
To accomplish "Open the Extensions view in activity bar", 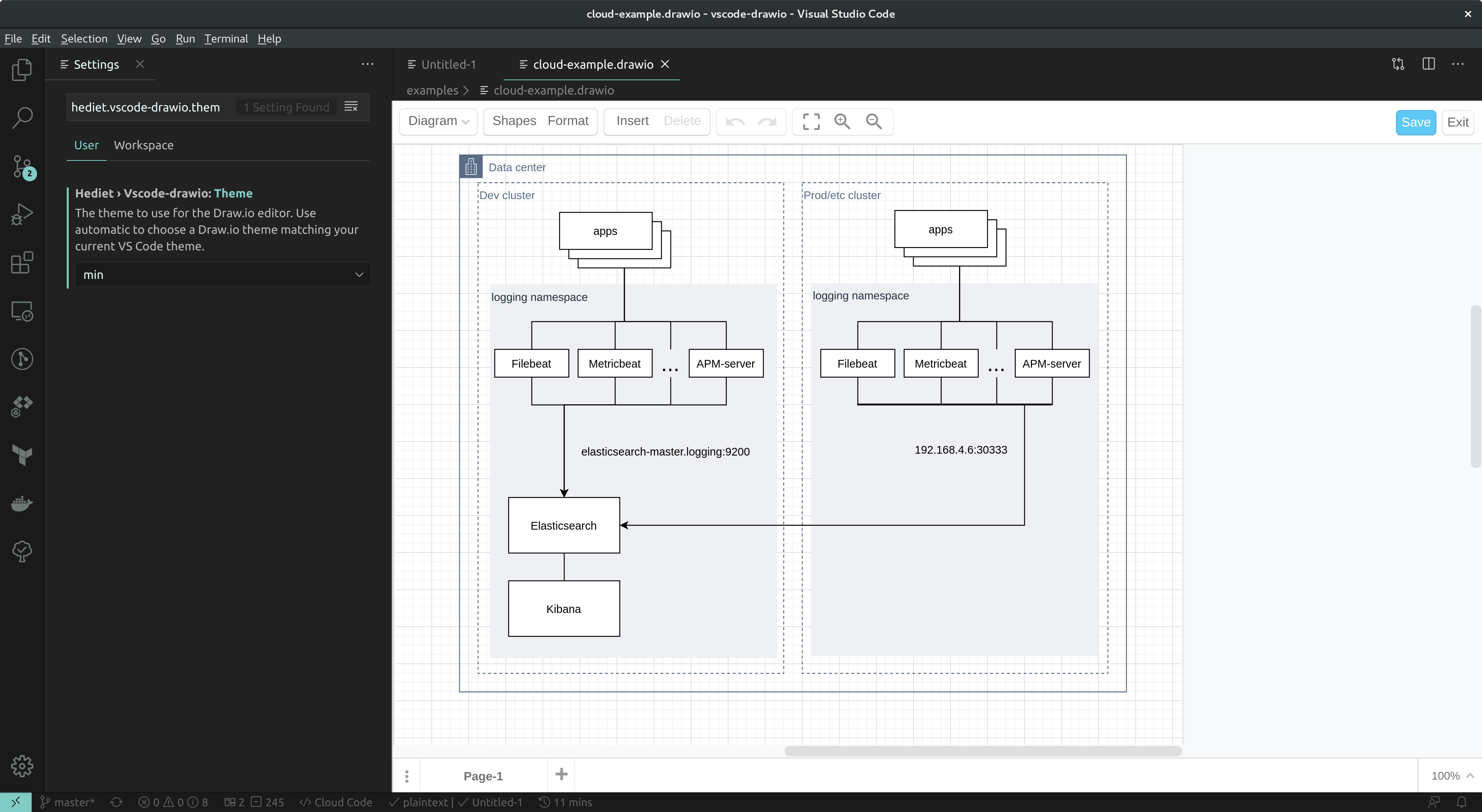I will (22, 263).
